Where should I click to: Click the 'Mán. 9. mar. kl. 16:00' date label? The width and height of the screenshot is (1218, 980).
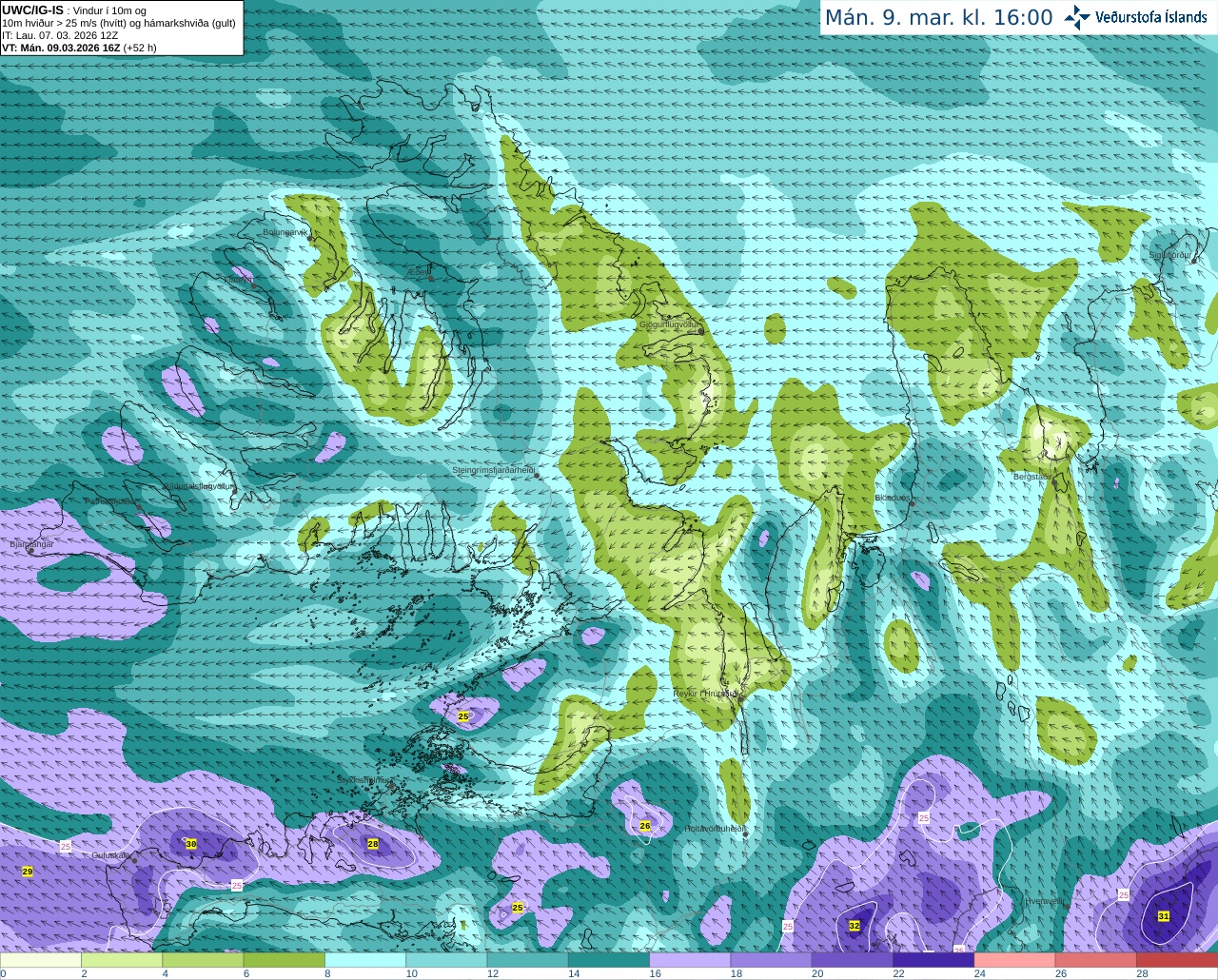tap(938, 18)
